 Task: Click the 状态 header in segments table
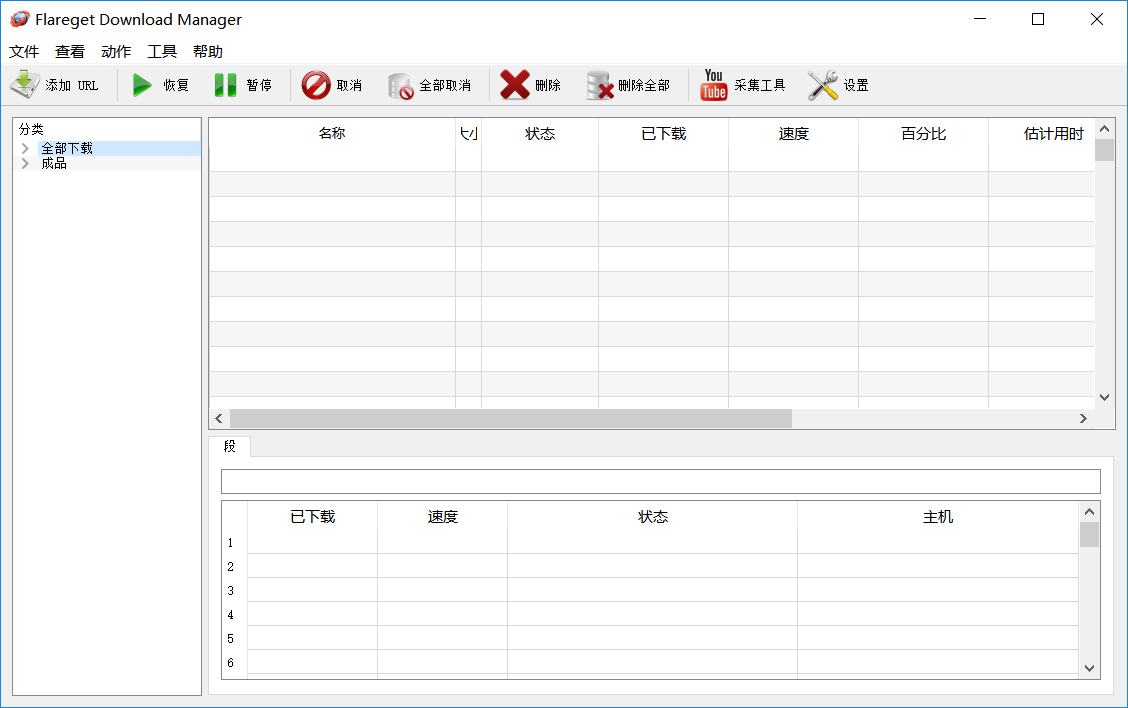[652, 517]
